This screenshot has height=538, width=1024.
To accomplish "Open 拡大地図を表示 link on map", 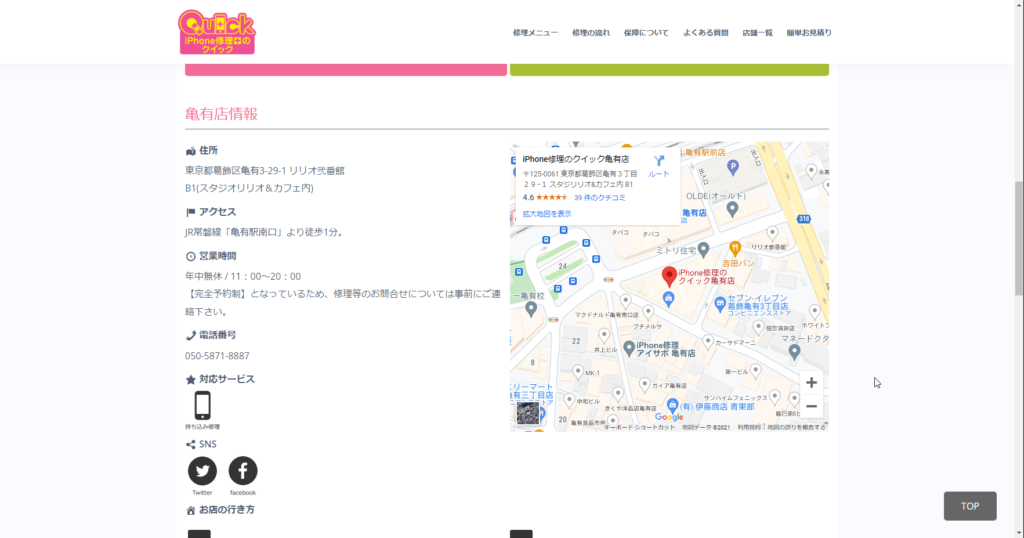I will tap(547, 214).
